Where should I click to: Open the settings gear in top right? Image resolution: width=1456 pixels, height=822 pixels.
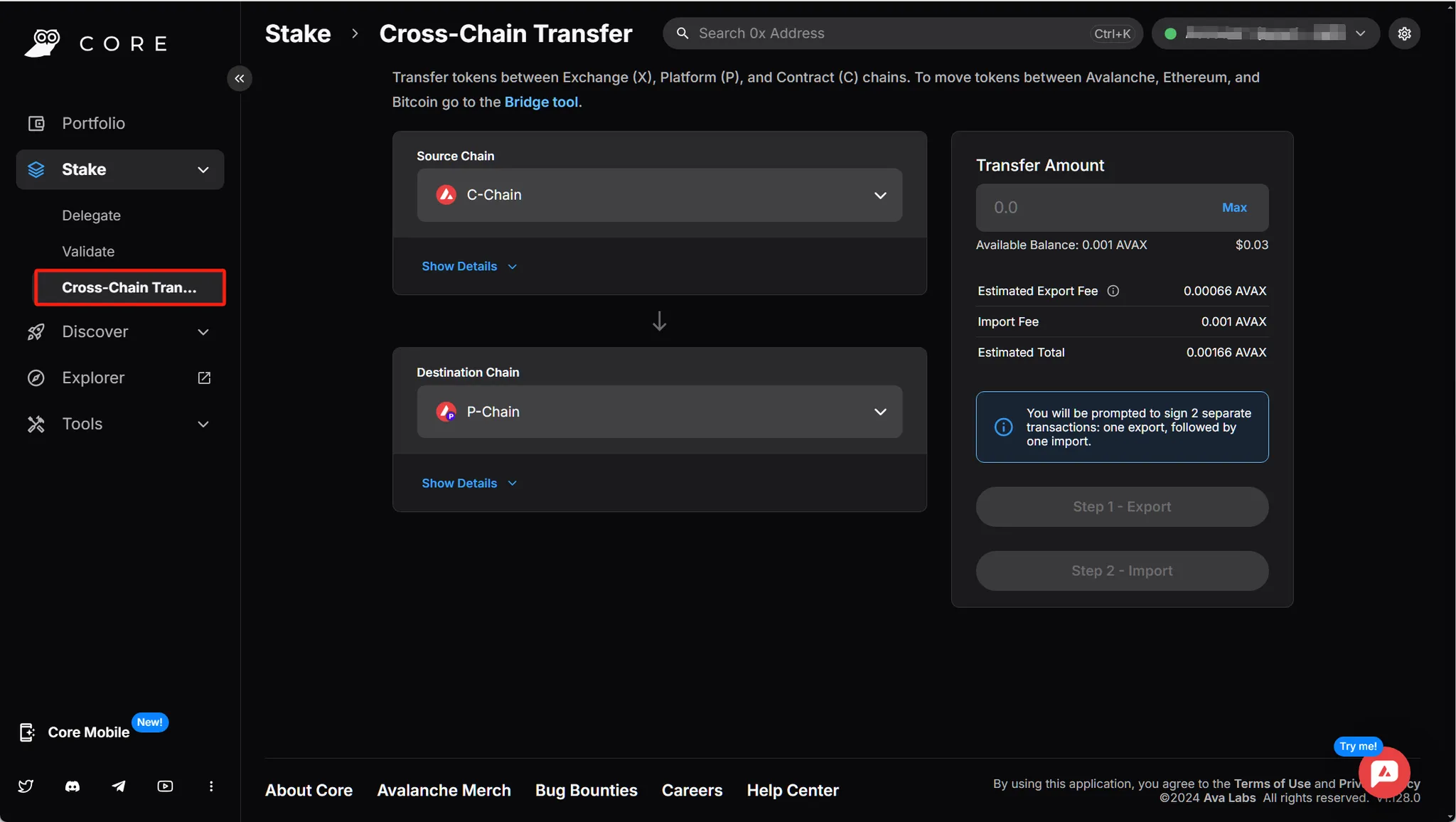coord(1403,33)
